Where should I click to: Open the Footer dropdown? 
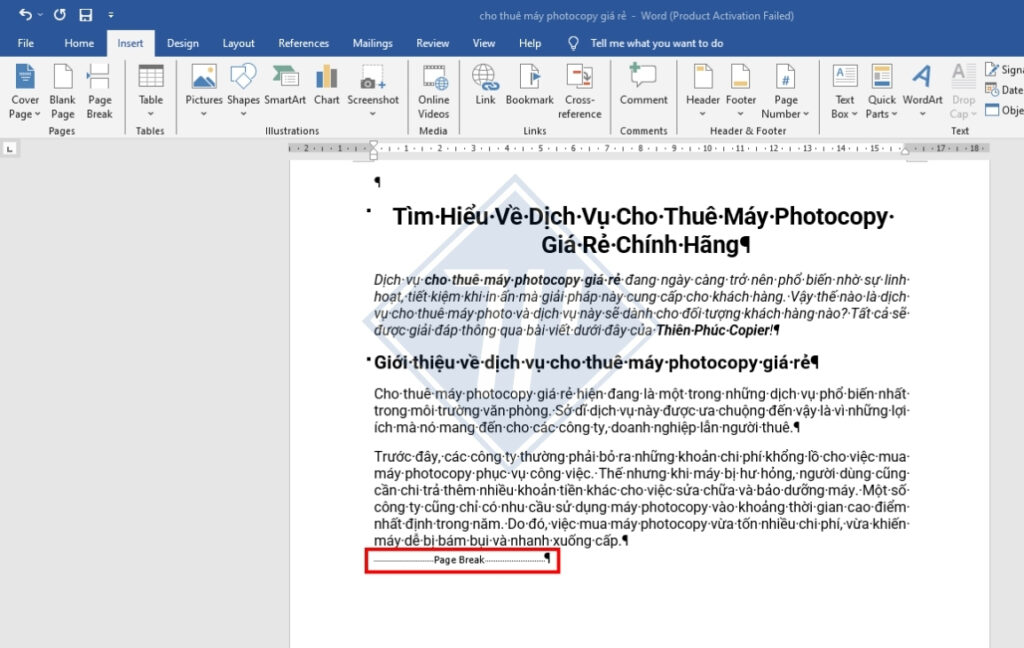tap(741, 91)
